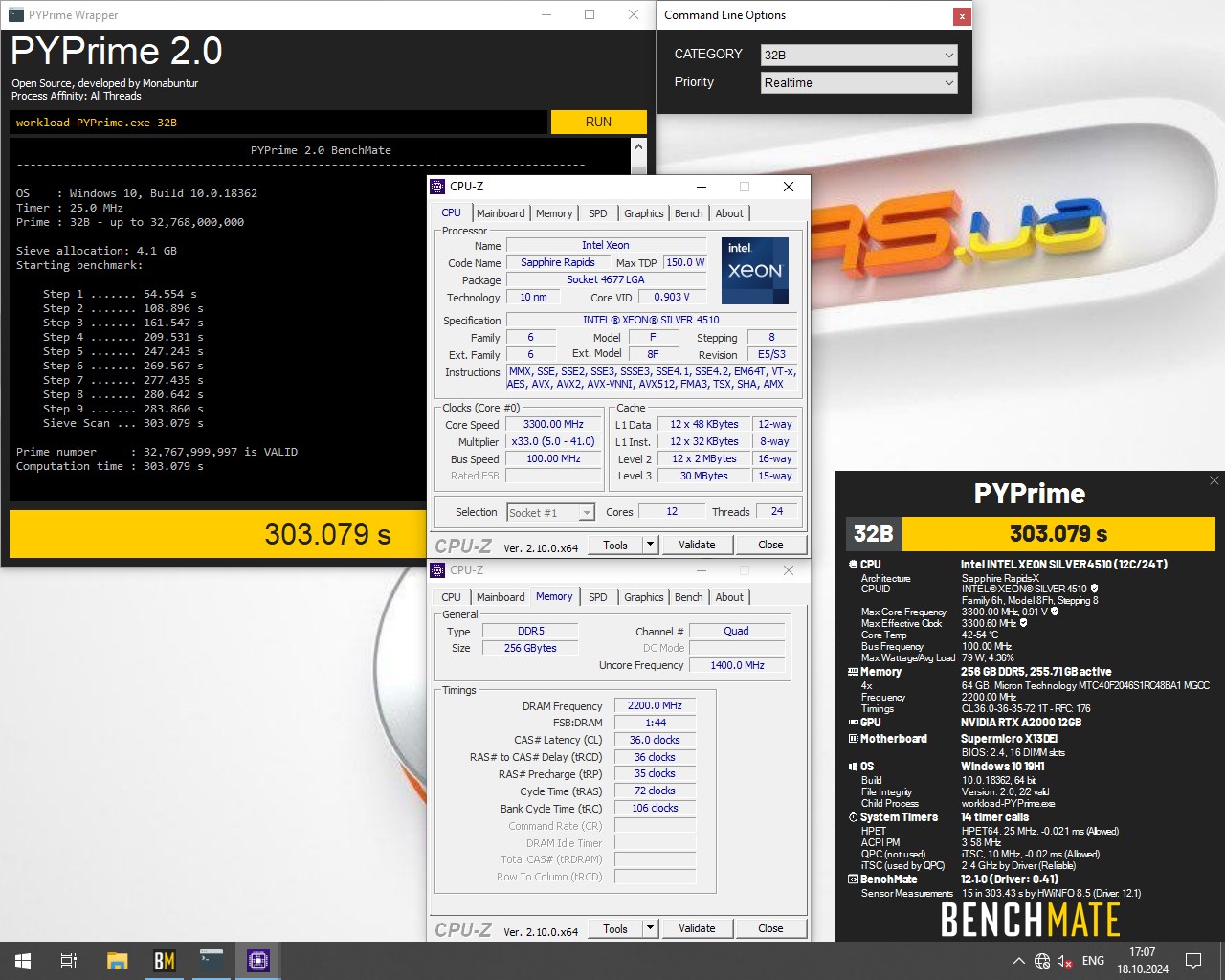Click Specification INTEL XEON SILVER 4510 field
Image resolution: width=1225 pixels, height=980 pixels.
pos(652,320)
